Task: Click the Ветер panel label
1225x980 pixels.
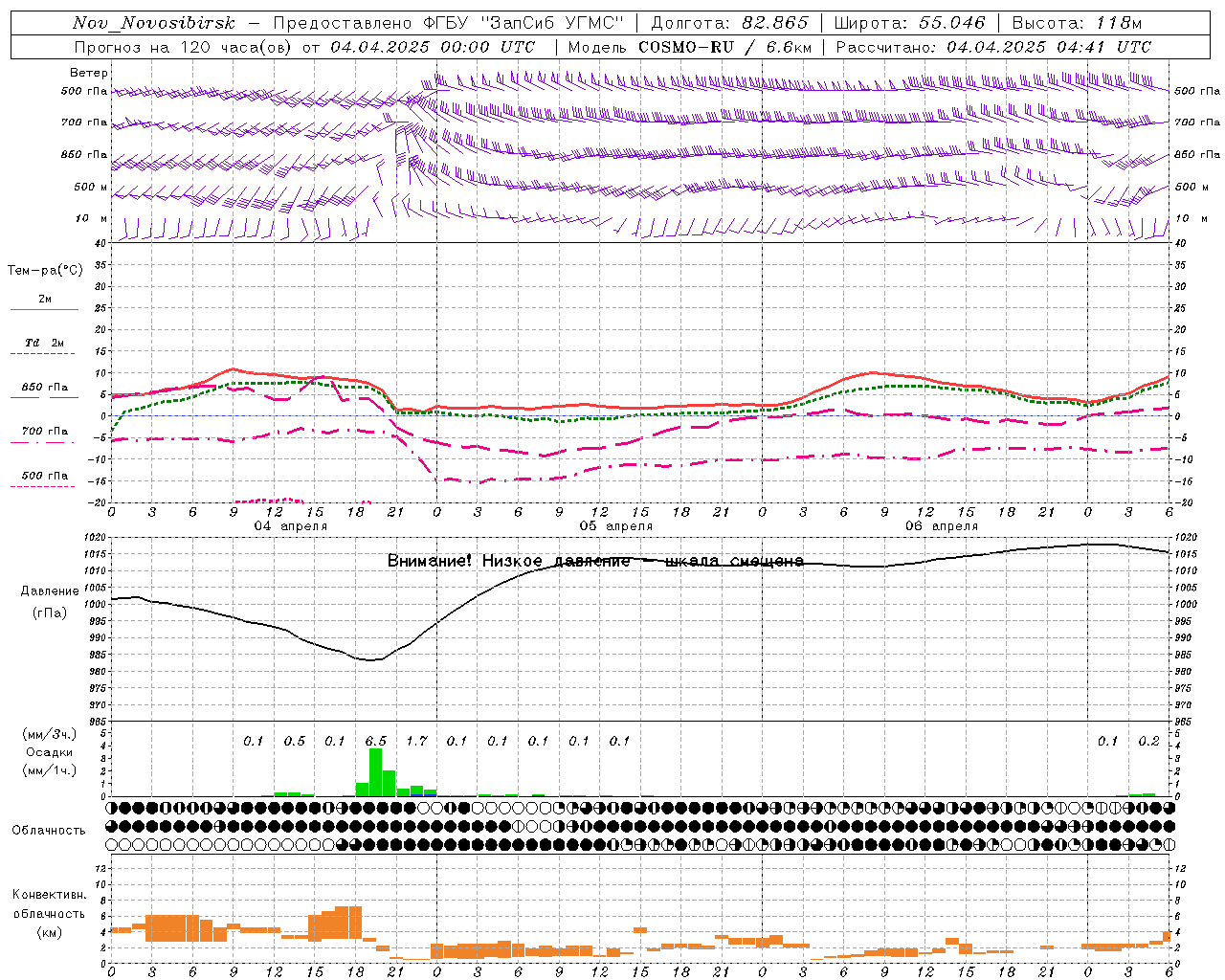Action: pos(89,73)
